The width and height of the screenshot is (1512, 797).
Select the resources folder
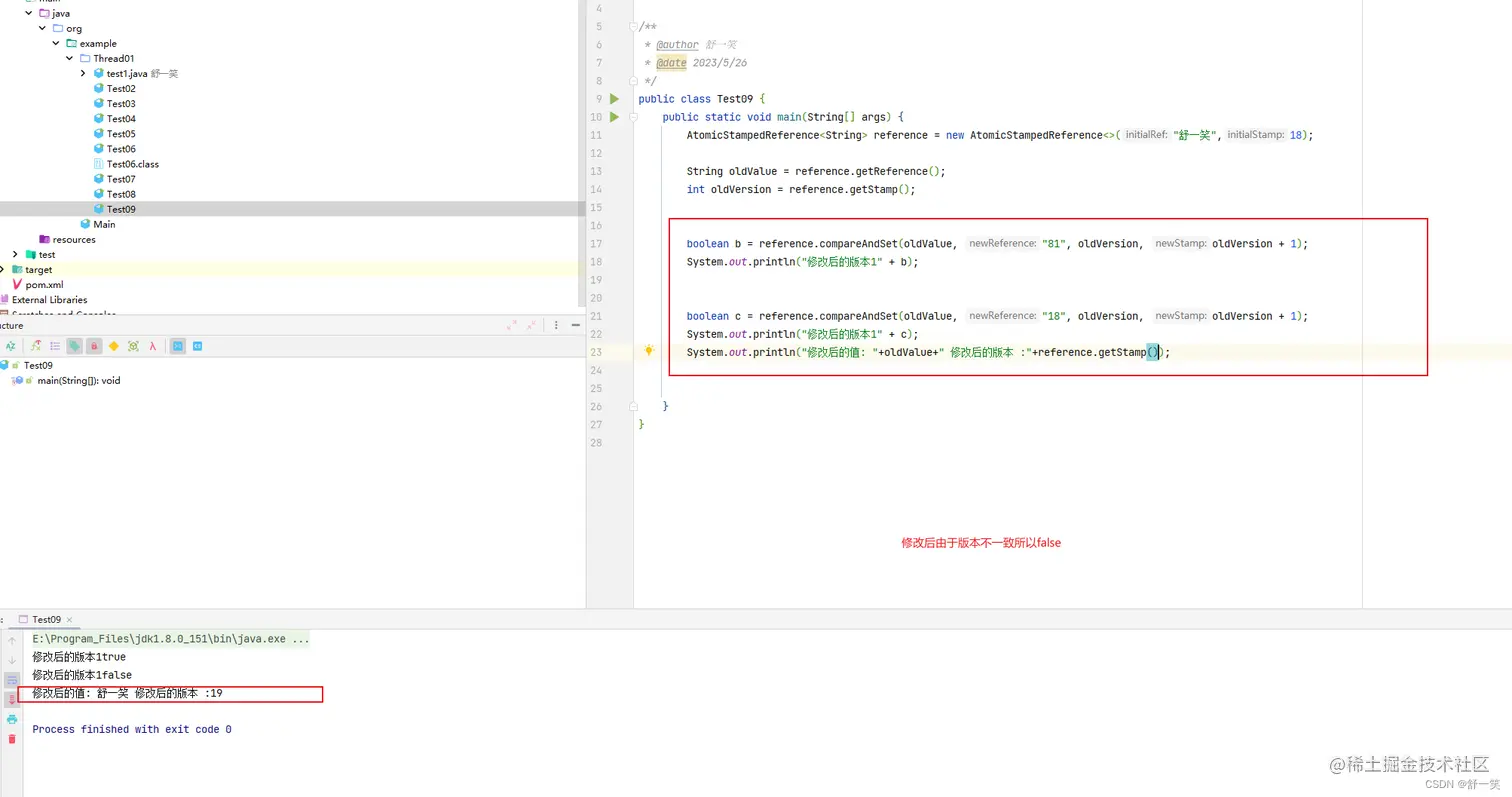pyautogui.click(x=74, y=239)
